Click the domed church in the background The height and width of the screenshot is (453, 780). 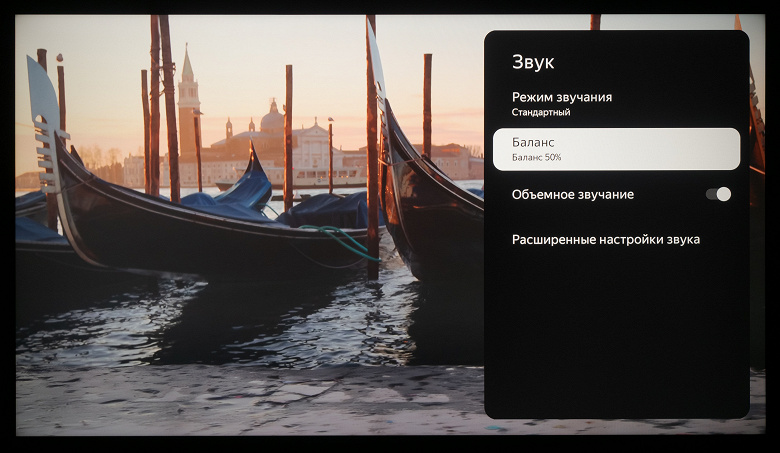[273, 119]
